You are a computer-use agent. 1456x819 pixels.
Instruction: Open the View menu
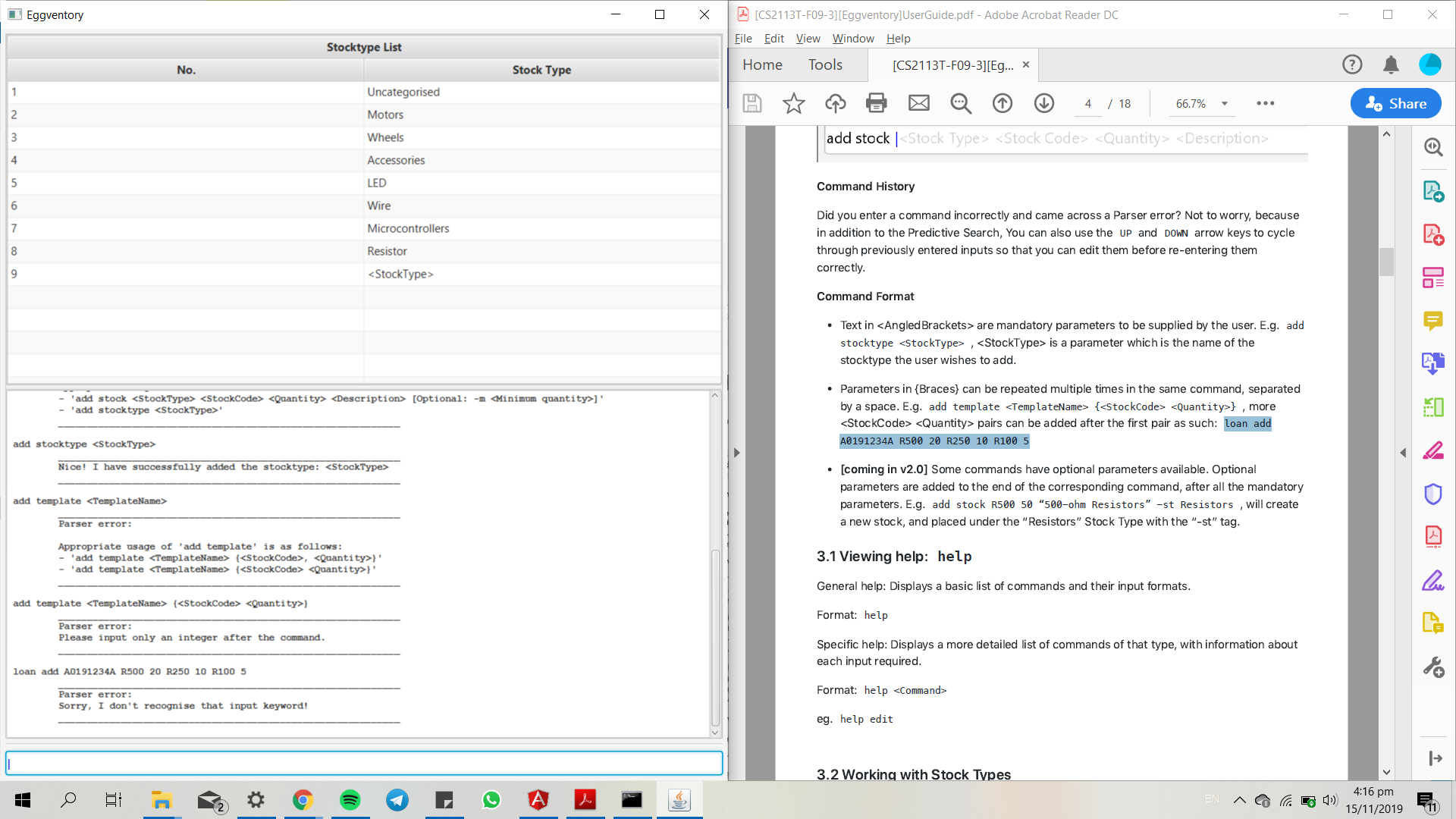coord(807,39)
